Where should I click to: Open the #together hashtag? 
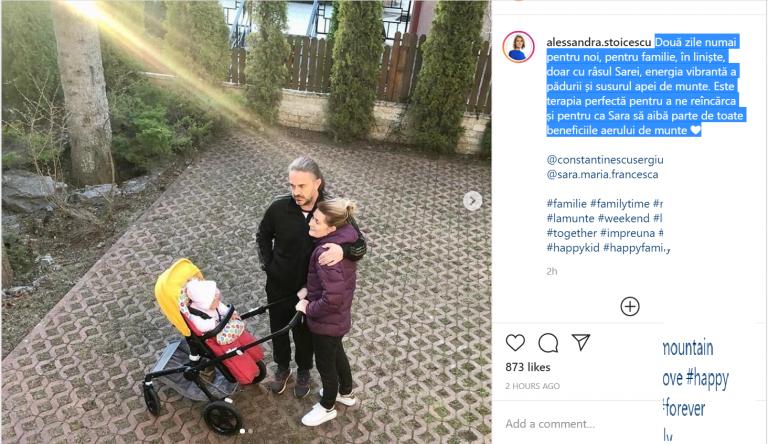(x=572, y=233)
